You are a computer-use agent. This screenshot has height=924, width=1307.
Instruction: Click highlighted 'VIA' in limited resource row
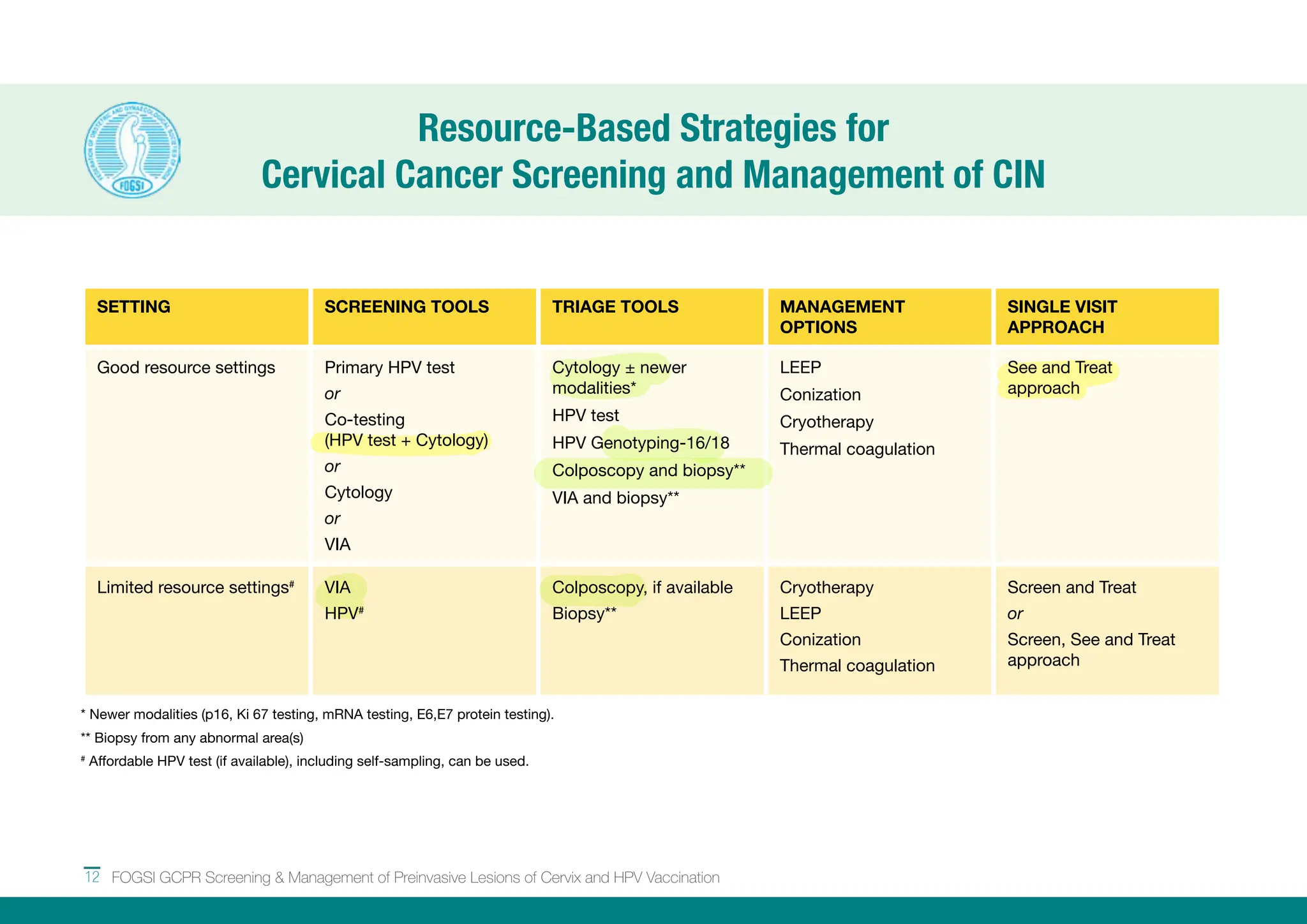[338, 587]
